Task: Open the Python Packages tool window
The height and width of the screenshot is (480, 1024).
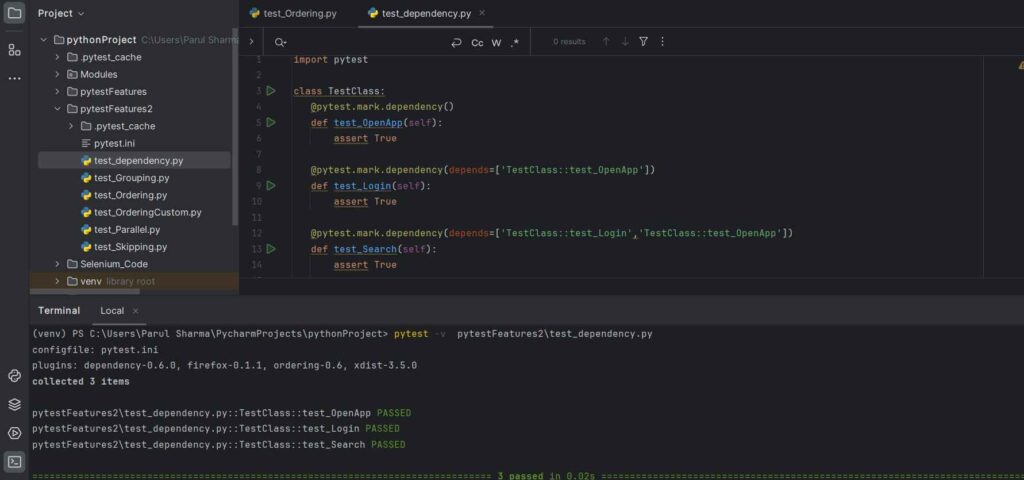Action: (14, 376)
